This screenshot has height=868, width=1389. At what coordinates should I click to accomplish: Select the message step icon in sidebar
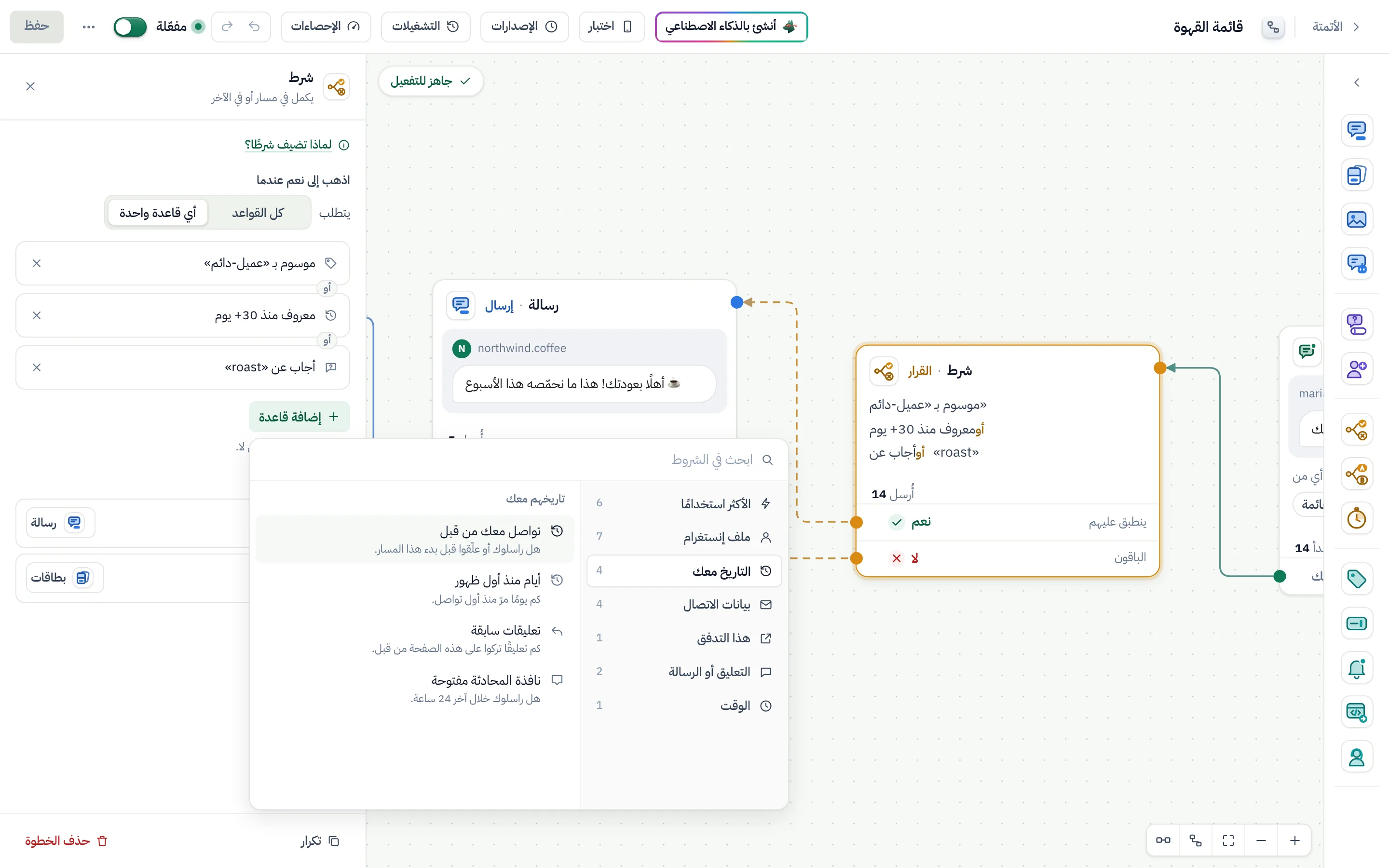click(x=1356, y=130)
